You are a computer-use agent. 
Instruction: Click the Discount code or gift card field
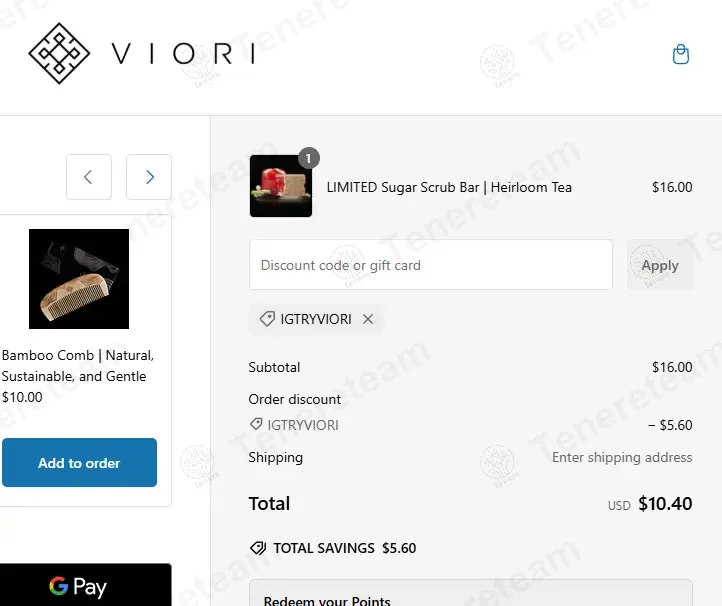(430, 265)
